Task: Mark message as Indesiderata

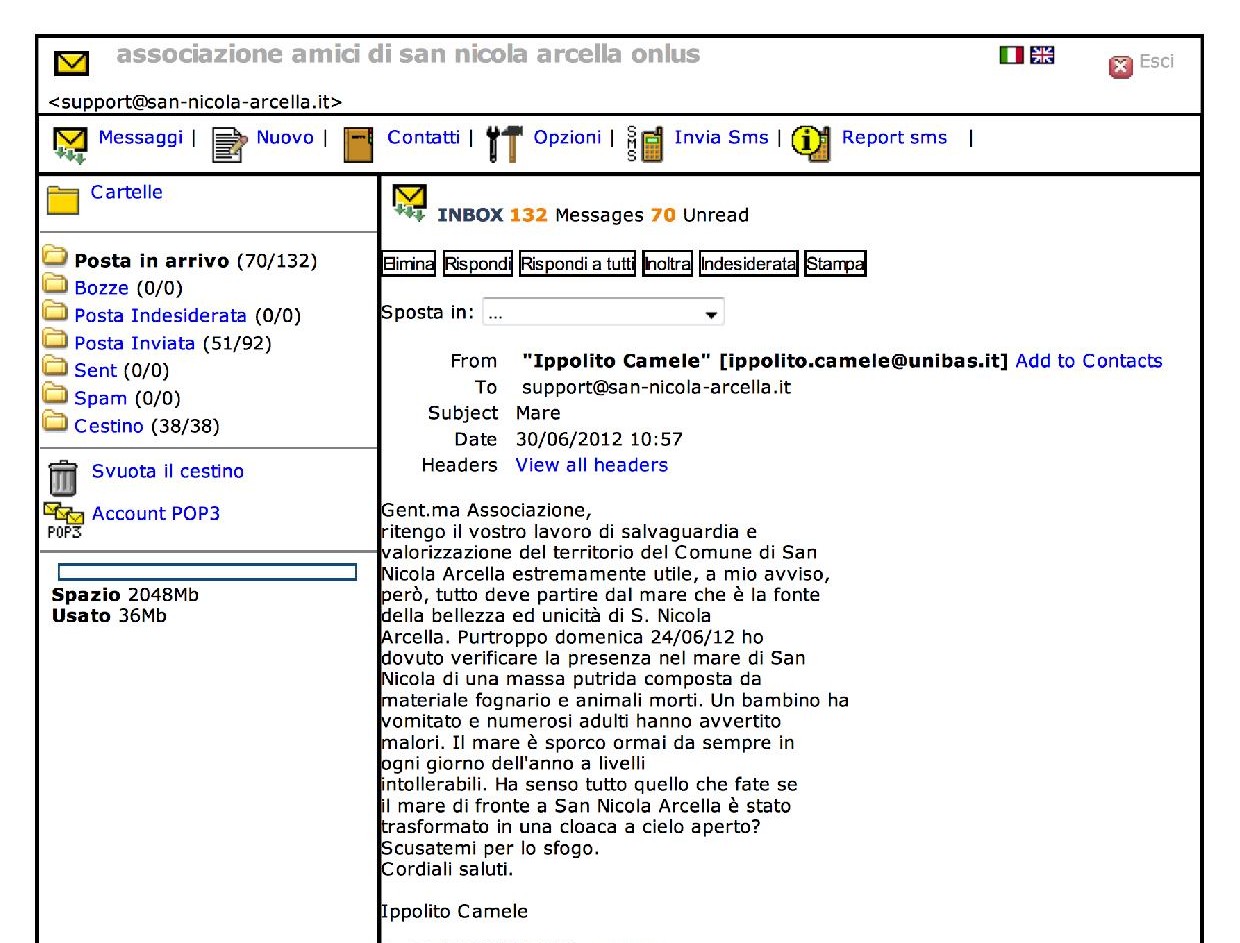Action: (749, 264)
